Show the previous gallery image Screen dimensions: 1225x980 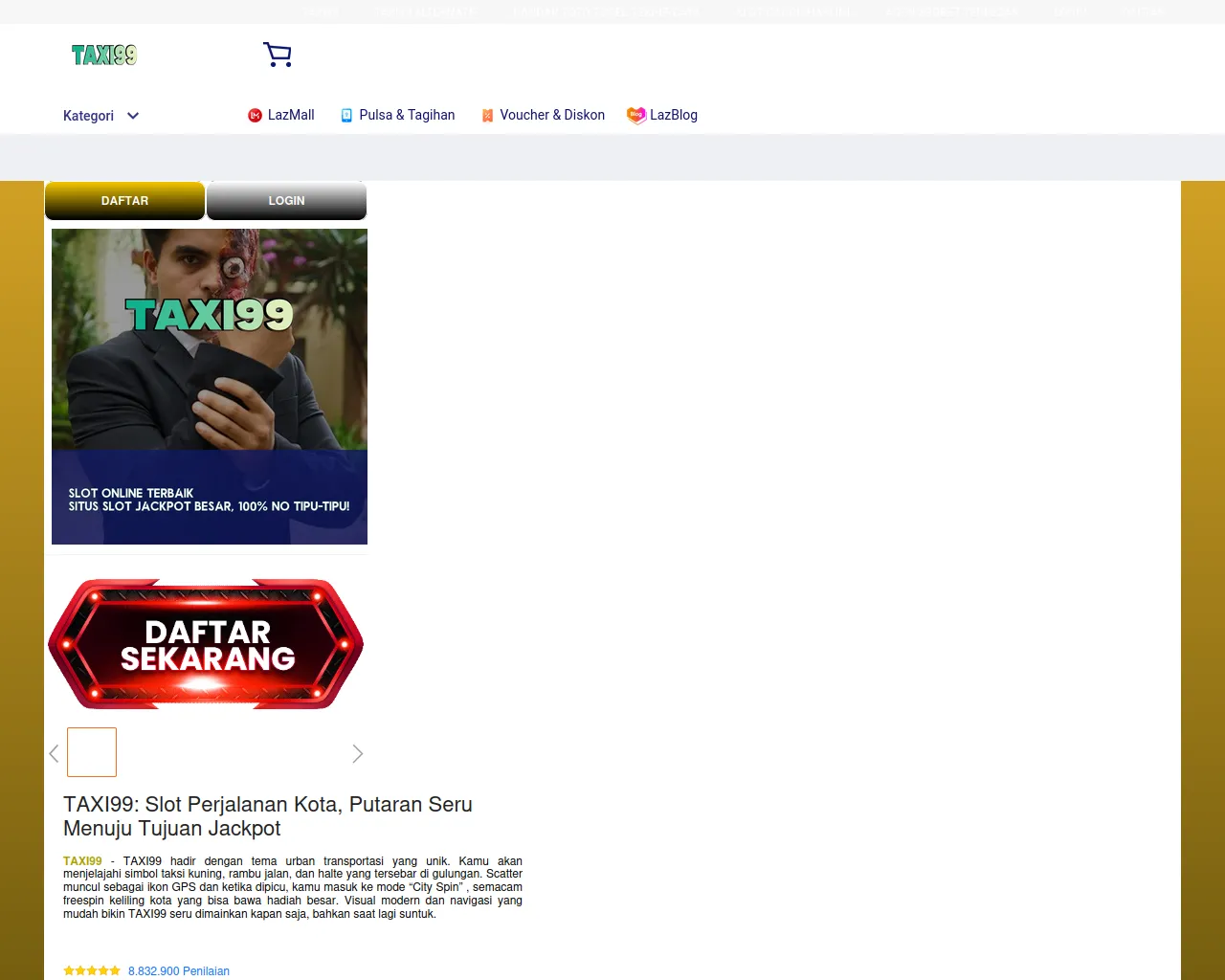tap(55, 754)
